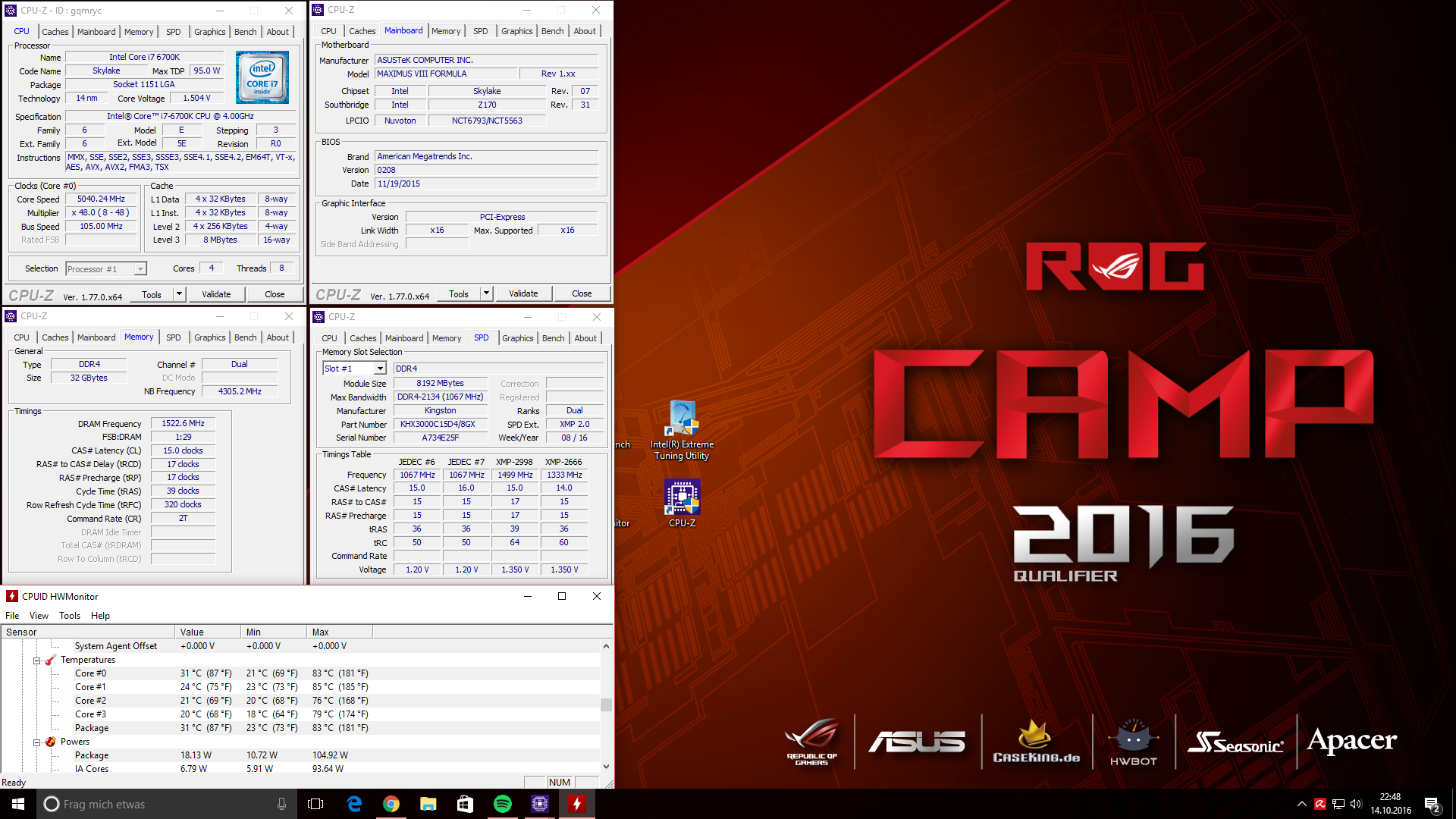Select the System Agent Offset row
This screenshot has width=1456, height=819.
tap(300, 646)
